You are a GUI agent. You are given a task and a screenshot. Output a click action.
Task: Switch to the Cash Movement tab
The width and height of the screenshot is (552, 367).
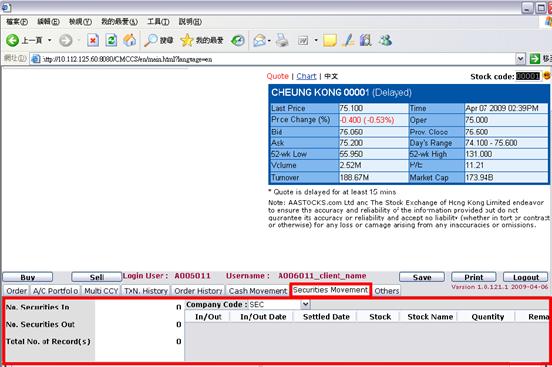[258, 291]
